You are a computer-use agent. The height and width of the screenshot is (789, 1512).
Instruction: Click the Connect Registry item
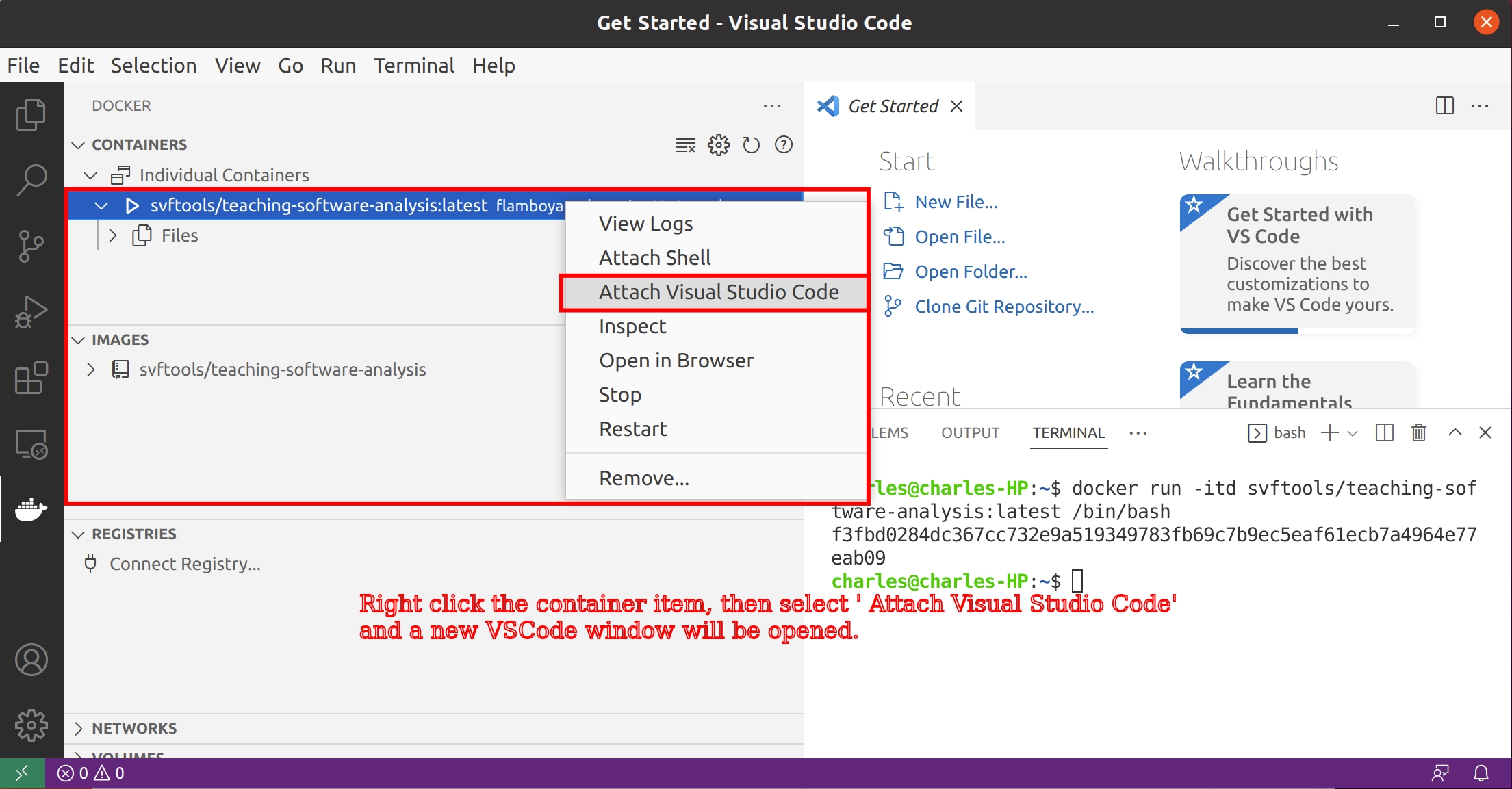185,564
